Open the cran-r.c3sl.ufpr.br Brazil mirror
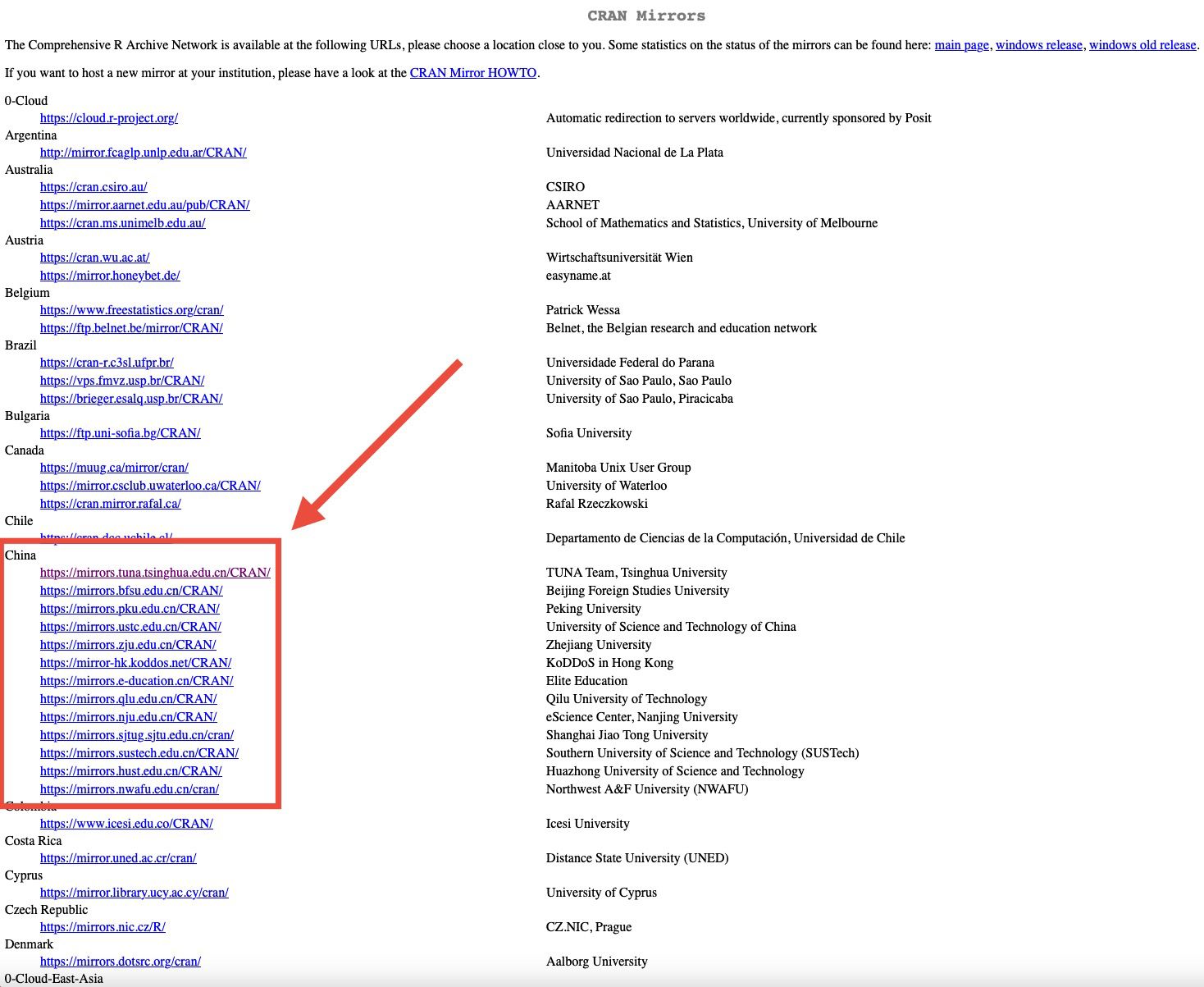This screenshot has width=1204, height=987. [x=107, y=363]
